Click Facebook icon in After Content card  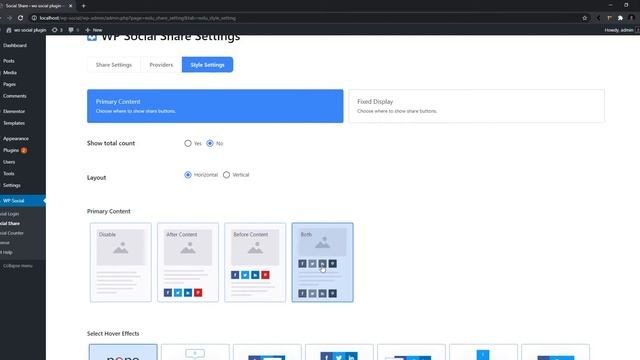click(168, 293)
